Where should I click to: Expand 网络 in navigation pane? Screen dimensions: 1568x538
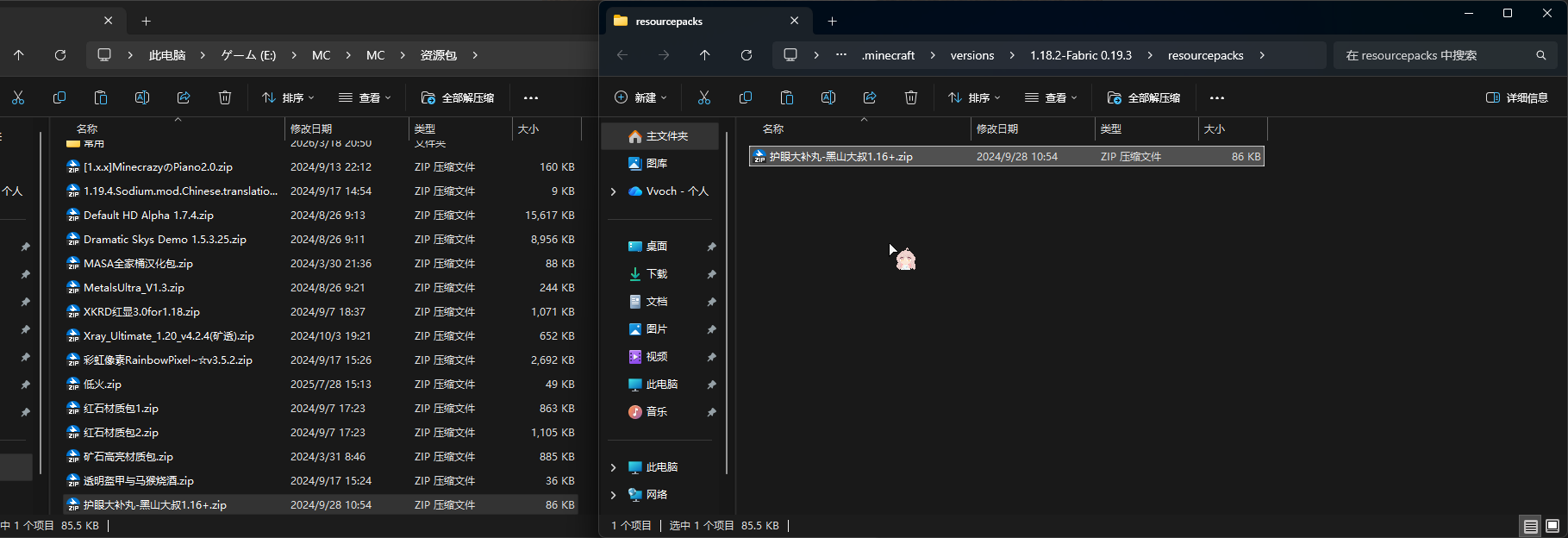pyautogui.click(x=613, y=495)
